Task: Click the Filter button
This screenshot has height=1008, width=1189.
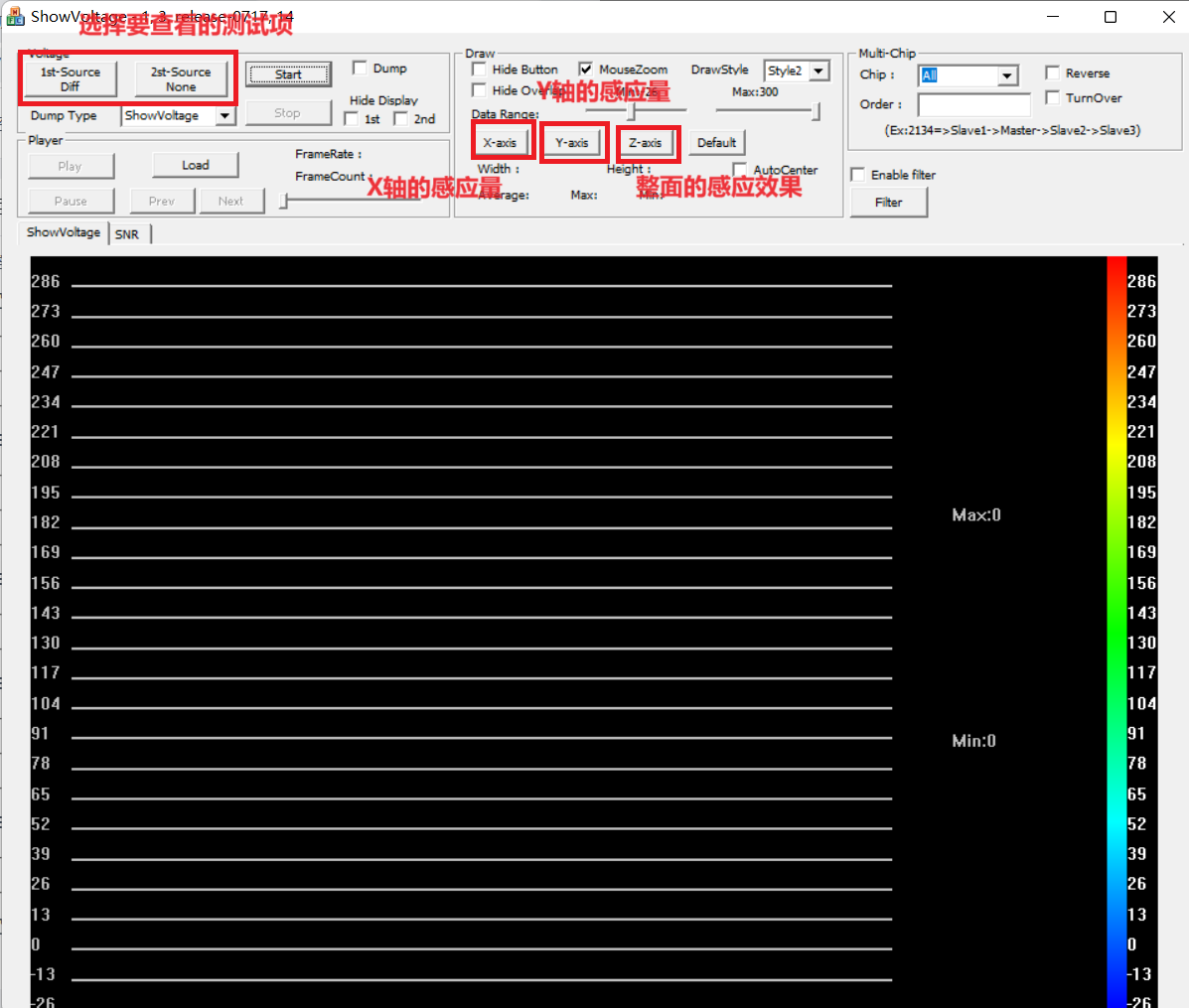Action: click(889, 203)
